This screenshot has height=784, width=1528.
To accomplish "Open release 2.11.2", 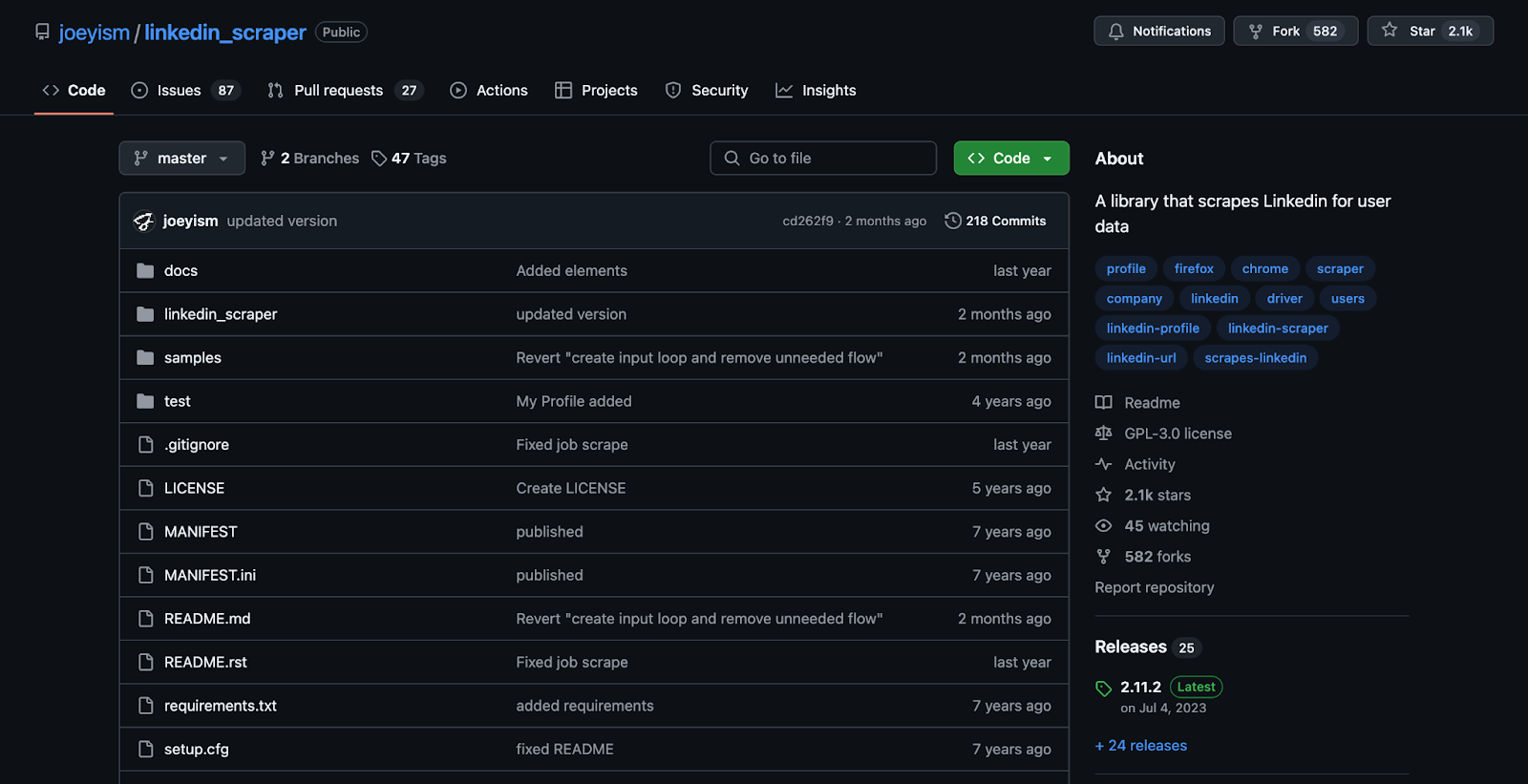I will tap(1140, 688).
